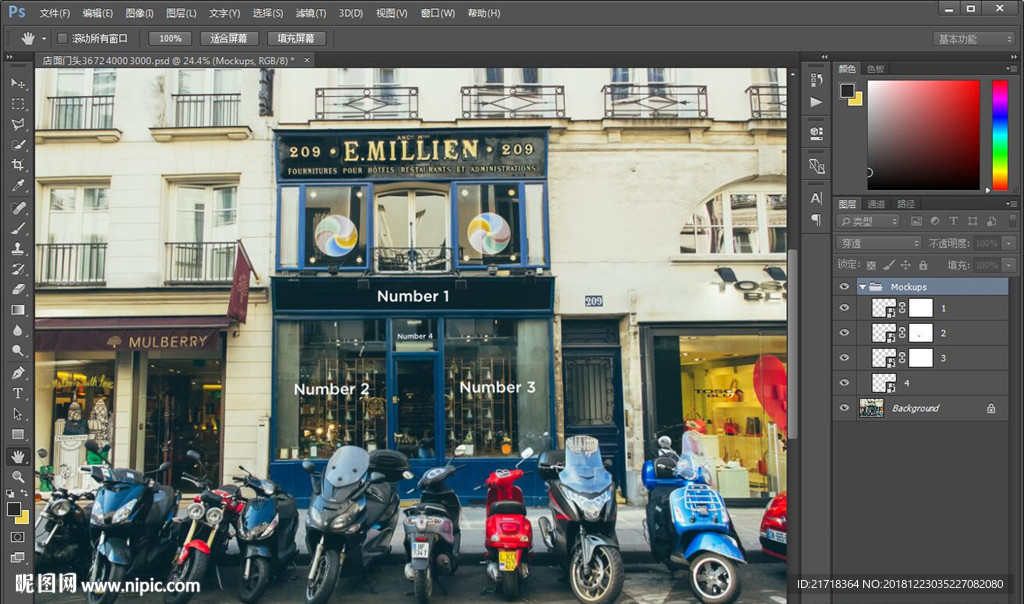1024x604 pixels.
Task: Toggle Quick Mask mode
Action: pyautogui.click(x=18, y=537)
